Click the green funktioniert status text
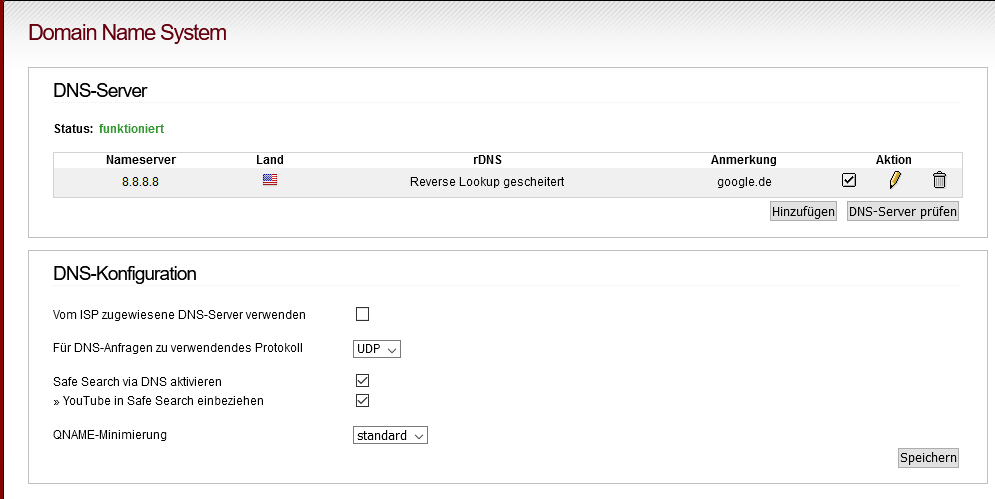The width and height of the screenshot is (995, 499). pos(131,129)
